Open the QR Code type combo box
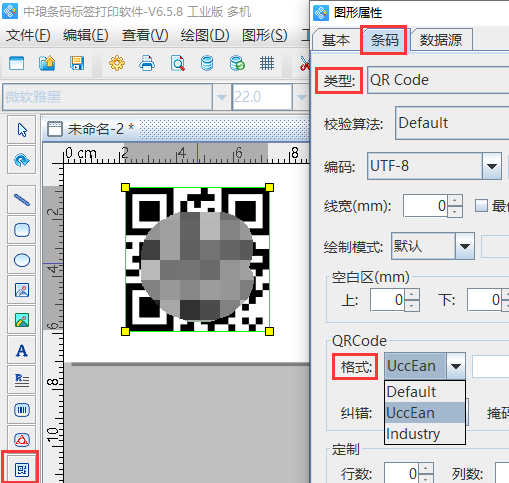Image resolution: width=509 pixels, height=483 pixels. coord(438,80)
